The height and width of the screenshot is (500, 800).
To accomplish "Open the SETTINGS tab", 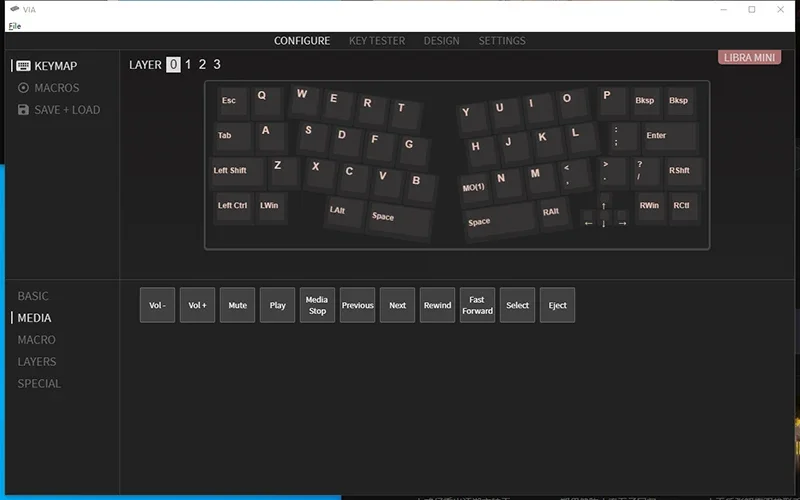I will pos(501,41).
